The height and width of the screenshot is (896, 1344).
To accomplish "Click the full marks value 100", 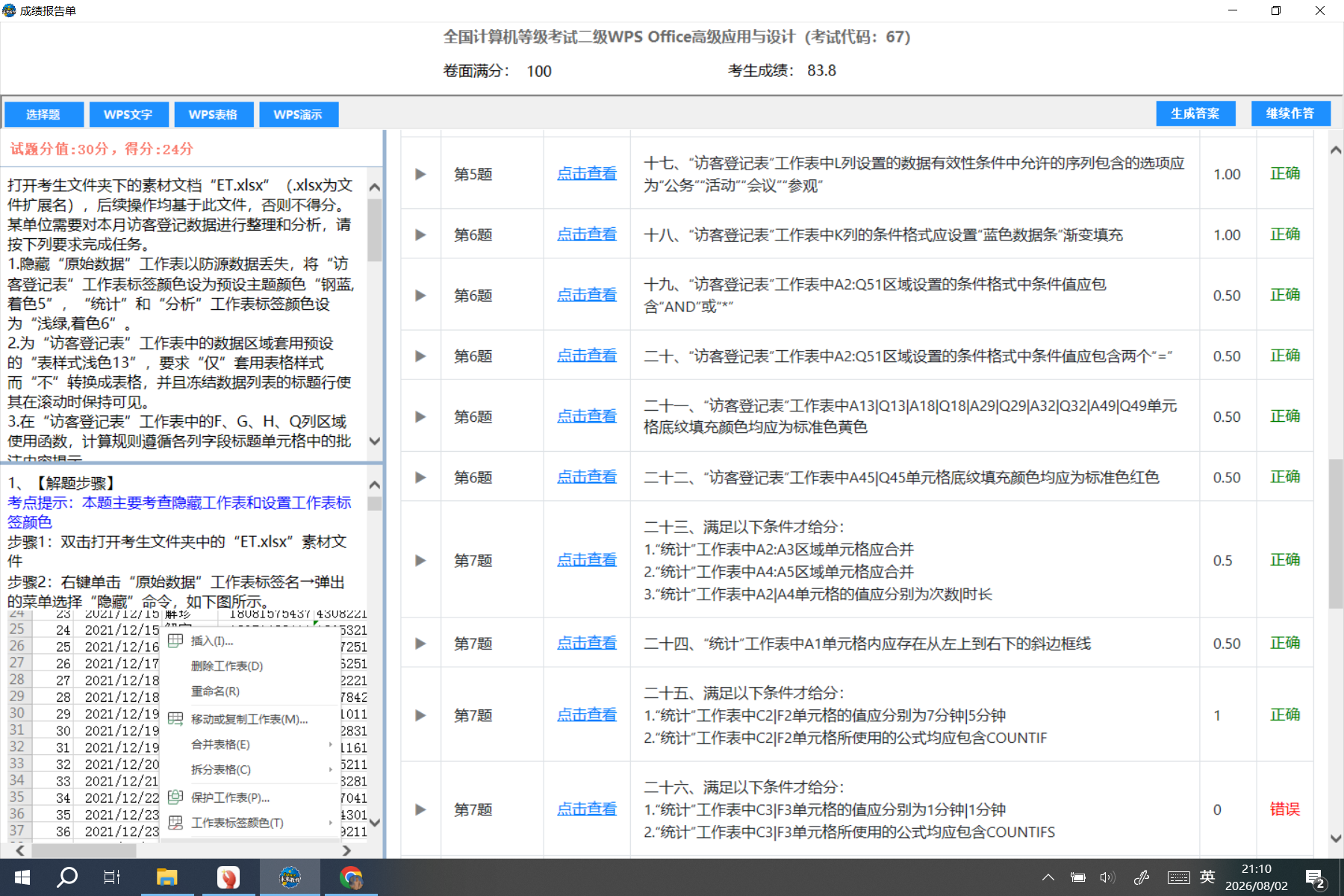I will click(x=539, y=71).
